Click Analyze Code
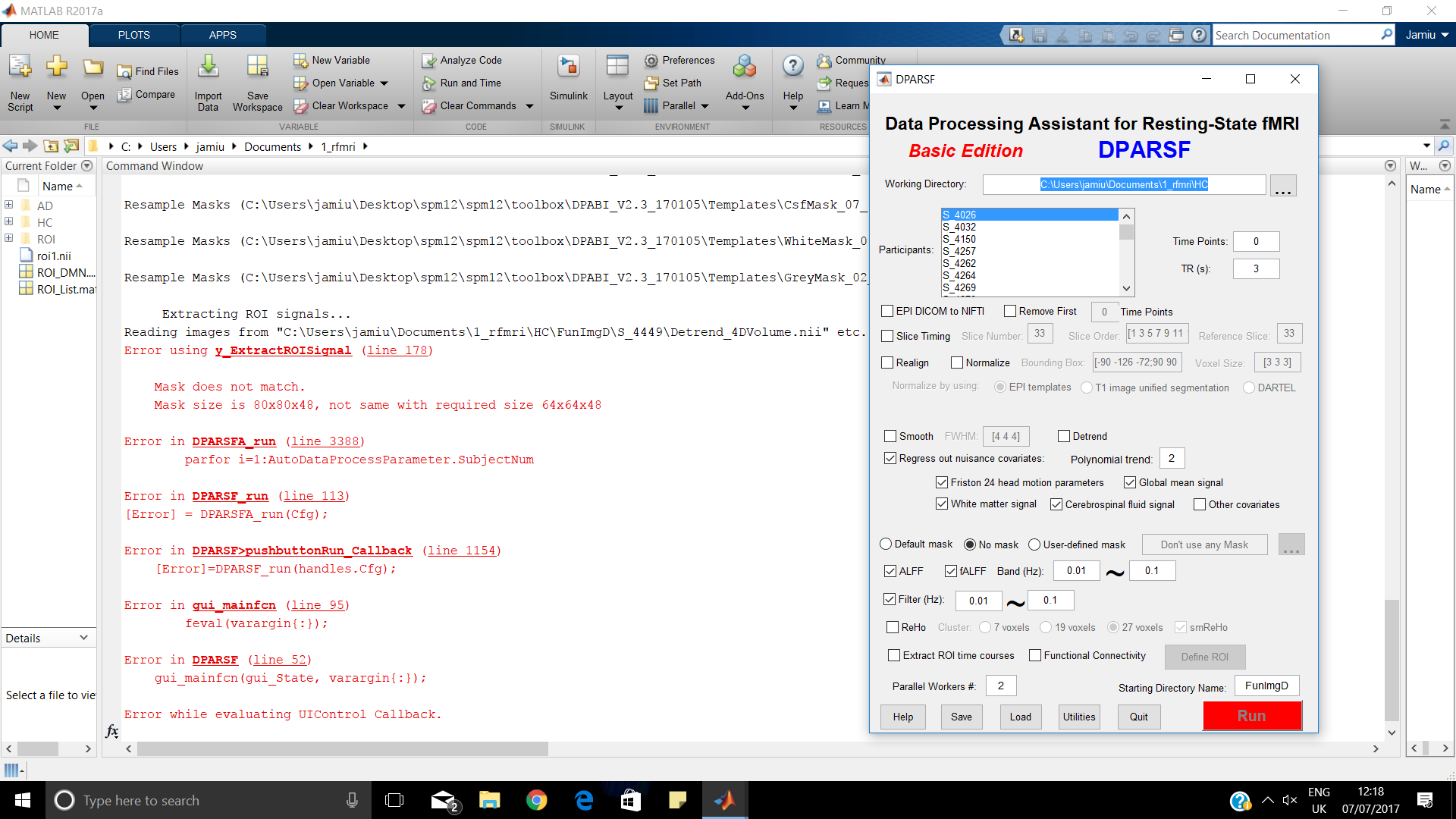Image resolution: width=1456 pixels, height=819 pixels. click(462, 60)
